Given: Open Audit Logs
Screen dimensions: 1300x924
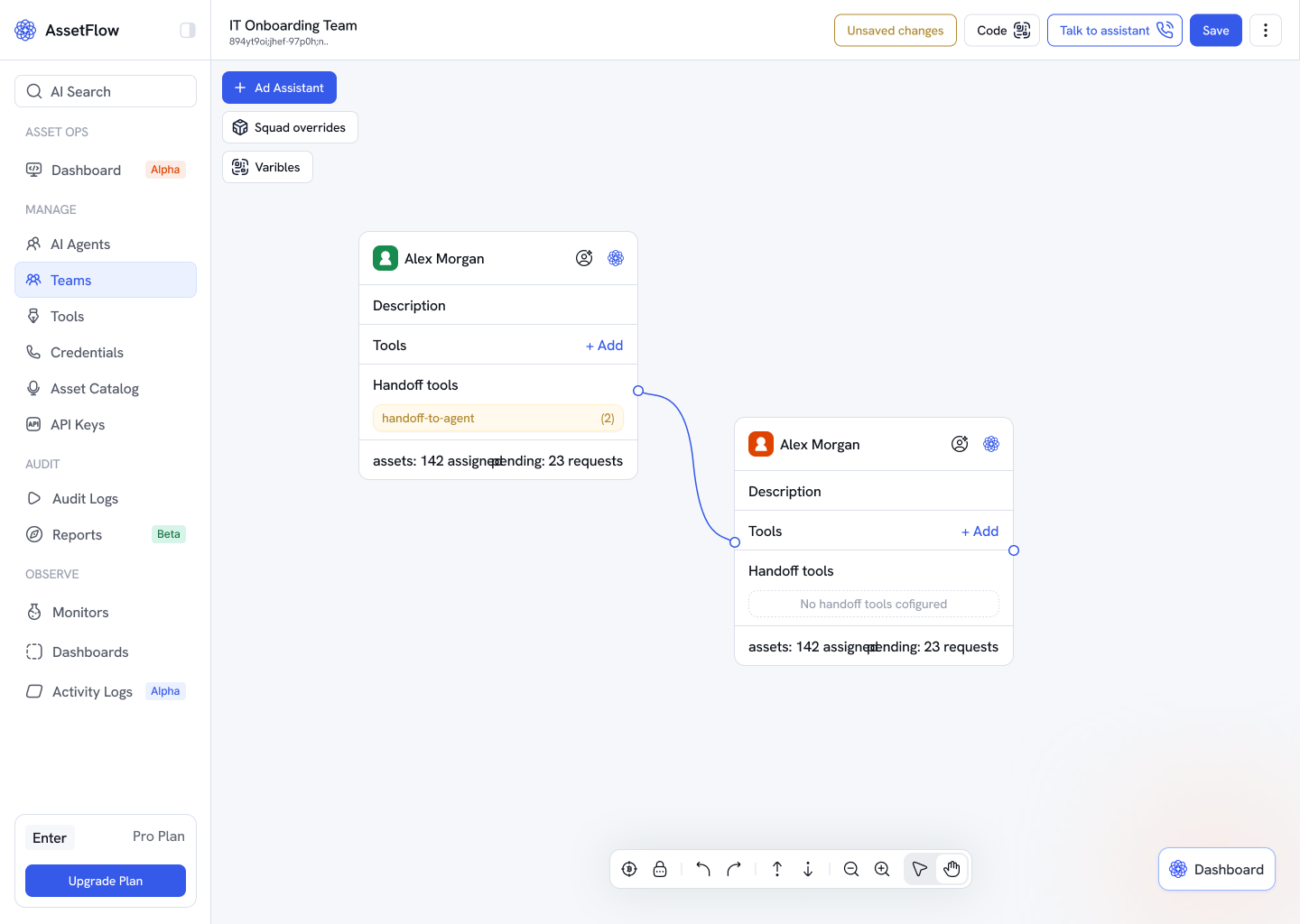Looking at the screenshot, I should (106, 498).
